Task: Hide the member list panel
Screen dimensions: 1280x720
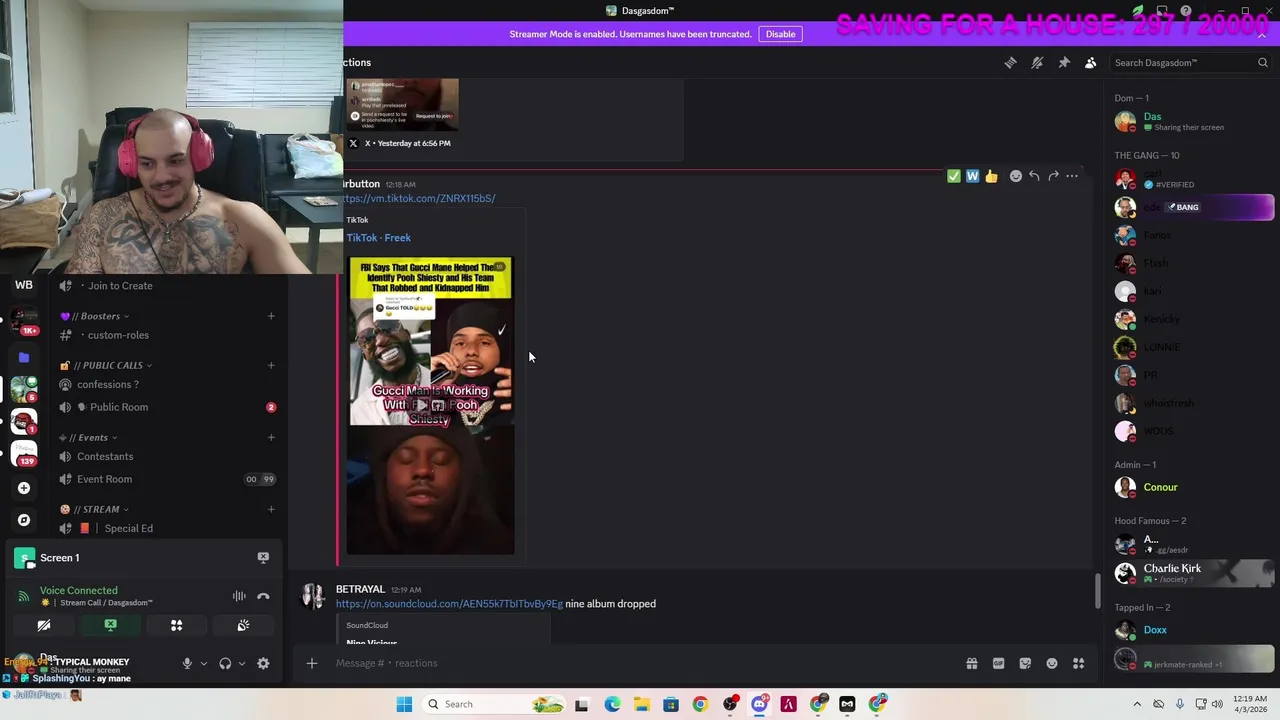Action: coord(1091,62)
